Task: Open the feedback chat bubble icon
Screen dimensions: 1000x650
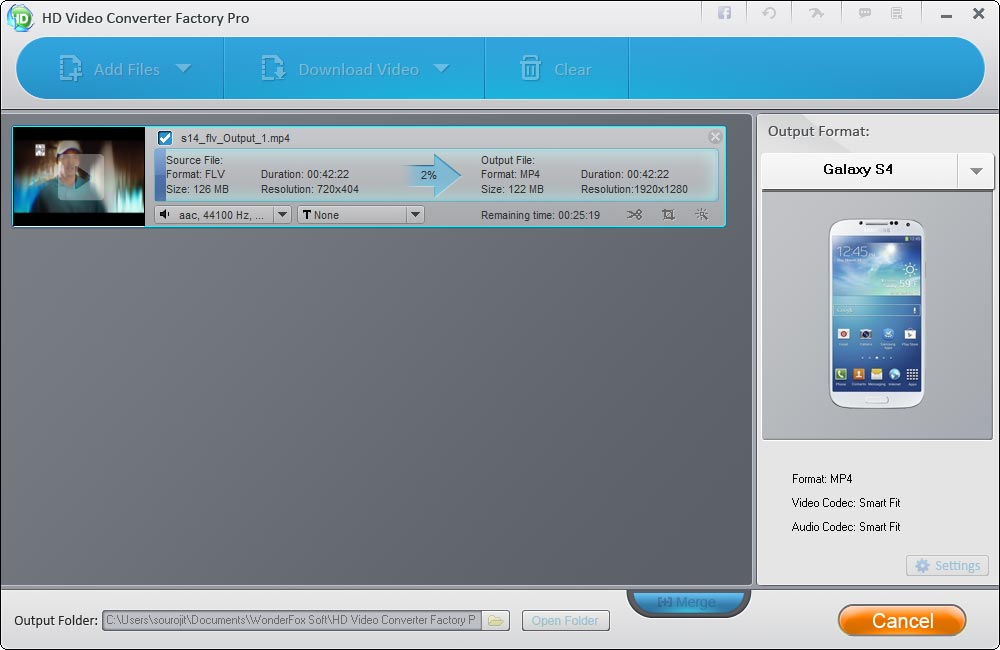Action: click(x=864, y=13)
